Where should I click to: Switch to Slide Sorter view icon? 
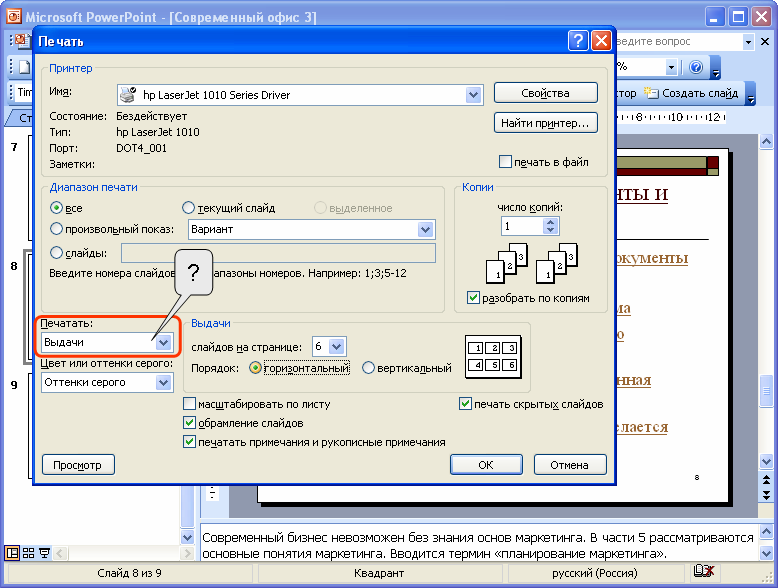[x=29, y=553]
